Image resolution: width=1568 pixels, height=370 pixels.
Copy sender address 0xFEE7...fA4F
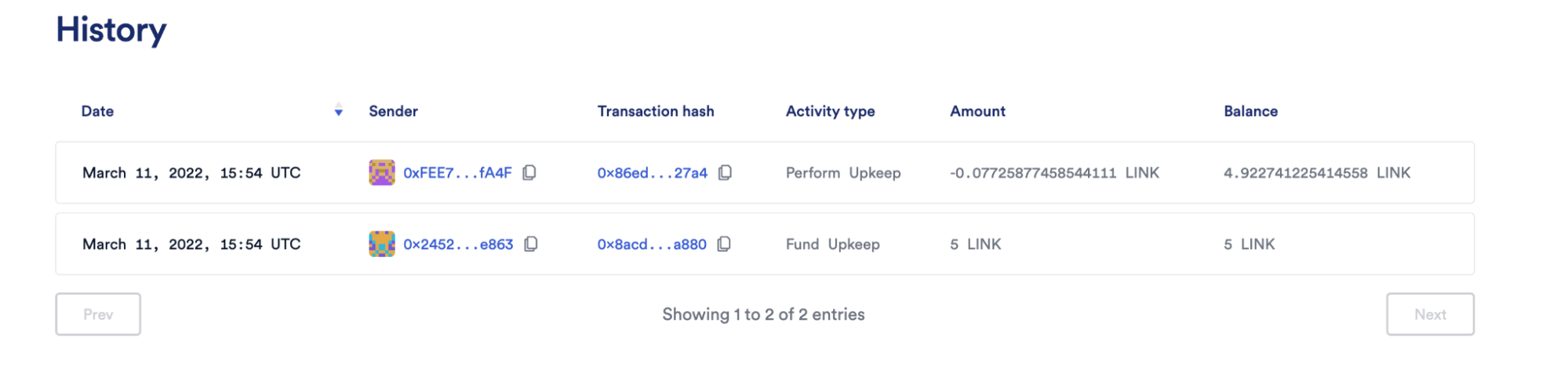tap(529, 172)
